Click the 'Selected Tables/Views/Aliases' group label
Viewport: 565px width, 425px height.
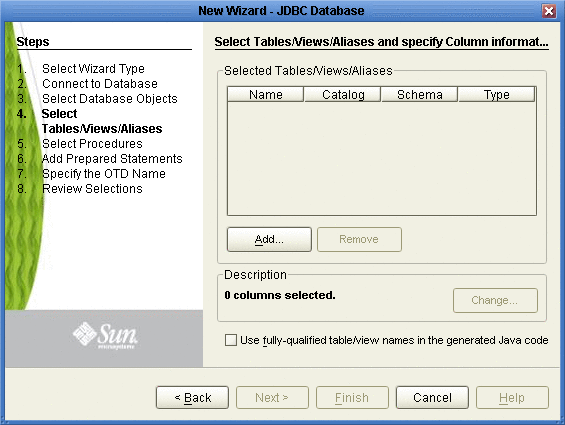308,71
